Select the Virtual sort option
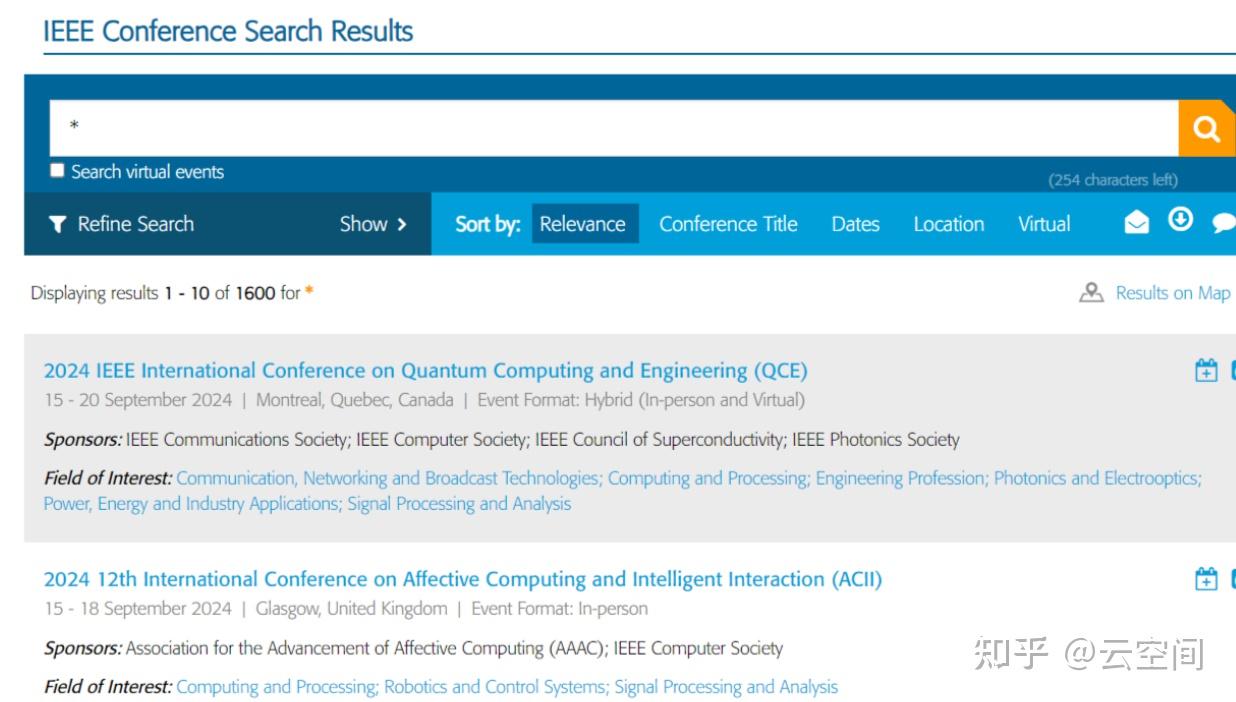Viewport: 1236px width, 702px height. point(1044,224)
